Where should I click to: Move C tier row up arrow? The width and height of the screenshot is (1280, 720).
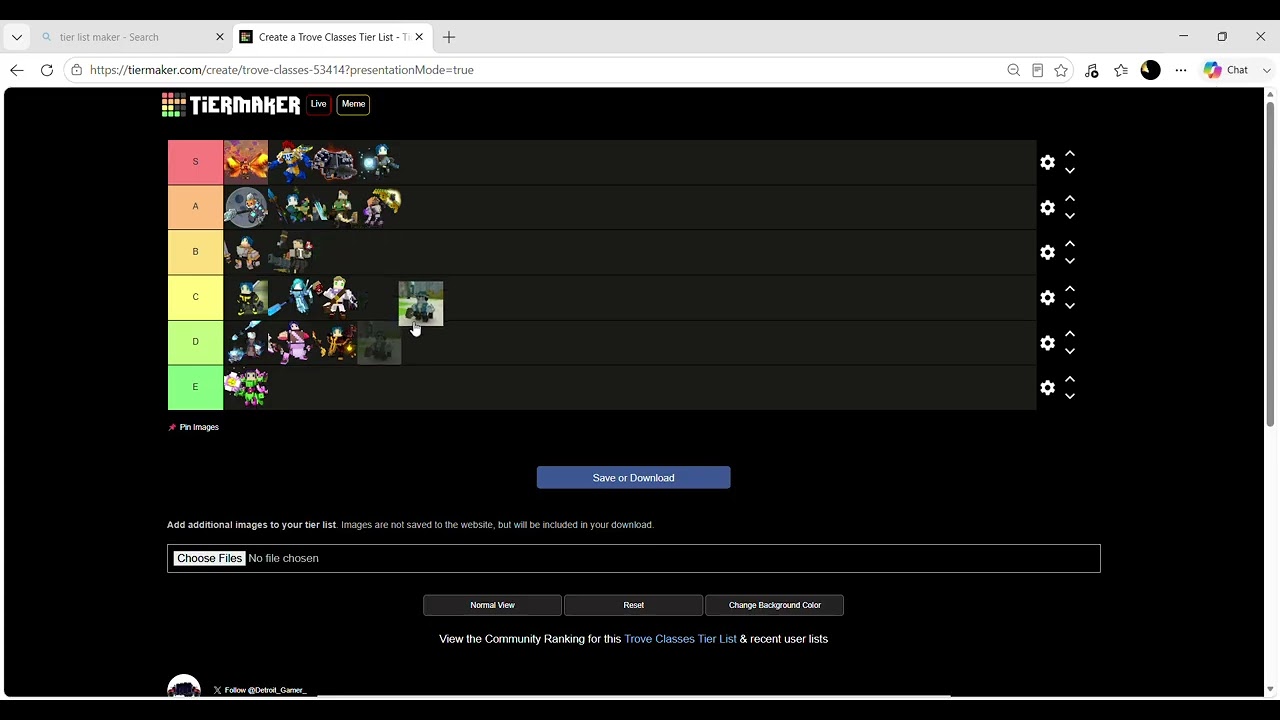click(1070, 289)
